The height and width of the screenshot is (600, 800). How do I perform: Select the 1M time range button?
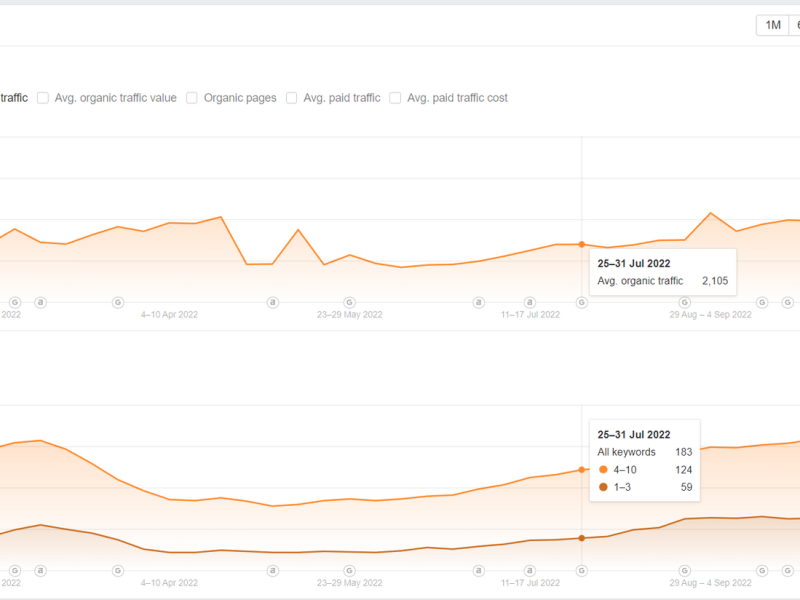[x=773, y=25]
